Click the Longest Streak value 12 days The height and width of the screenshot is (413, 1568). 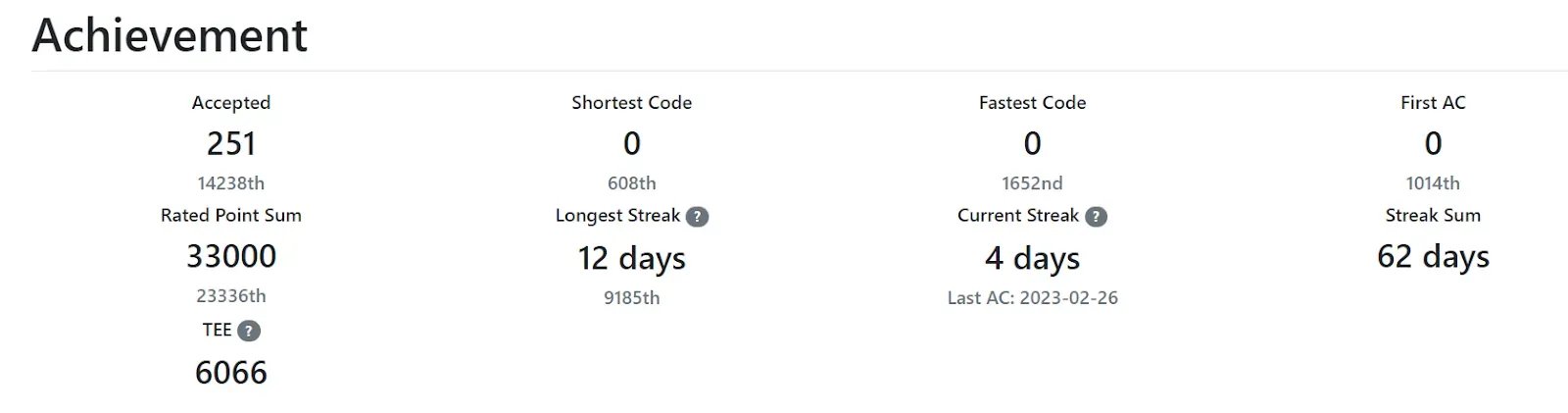(x=632, y=259)
